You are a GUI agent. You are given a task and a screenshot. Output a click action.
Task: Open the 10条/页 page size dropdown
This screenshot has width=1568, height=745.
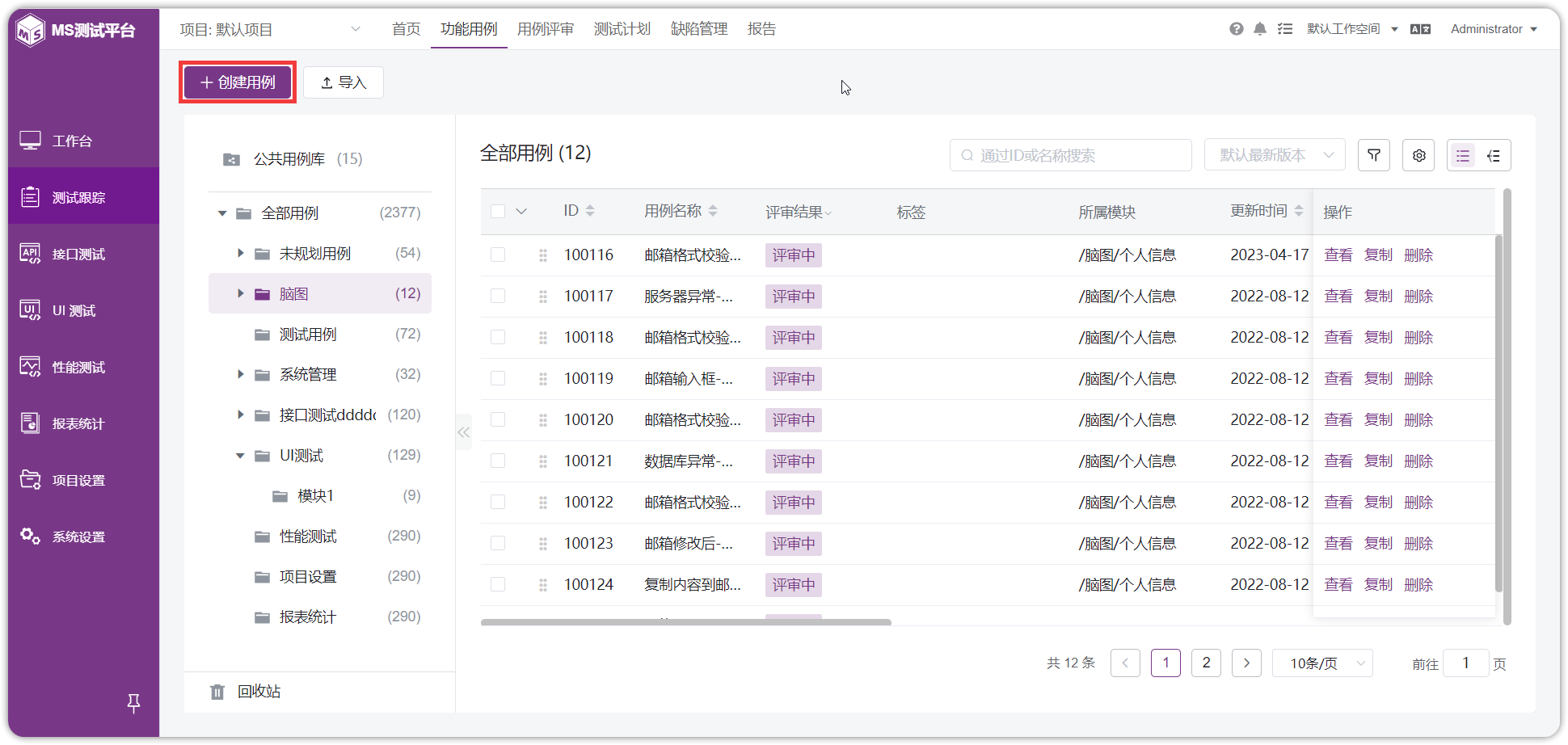click(1322, 663)
